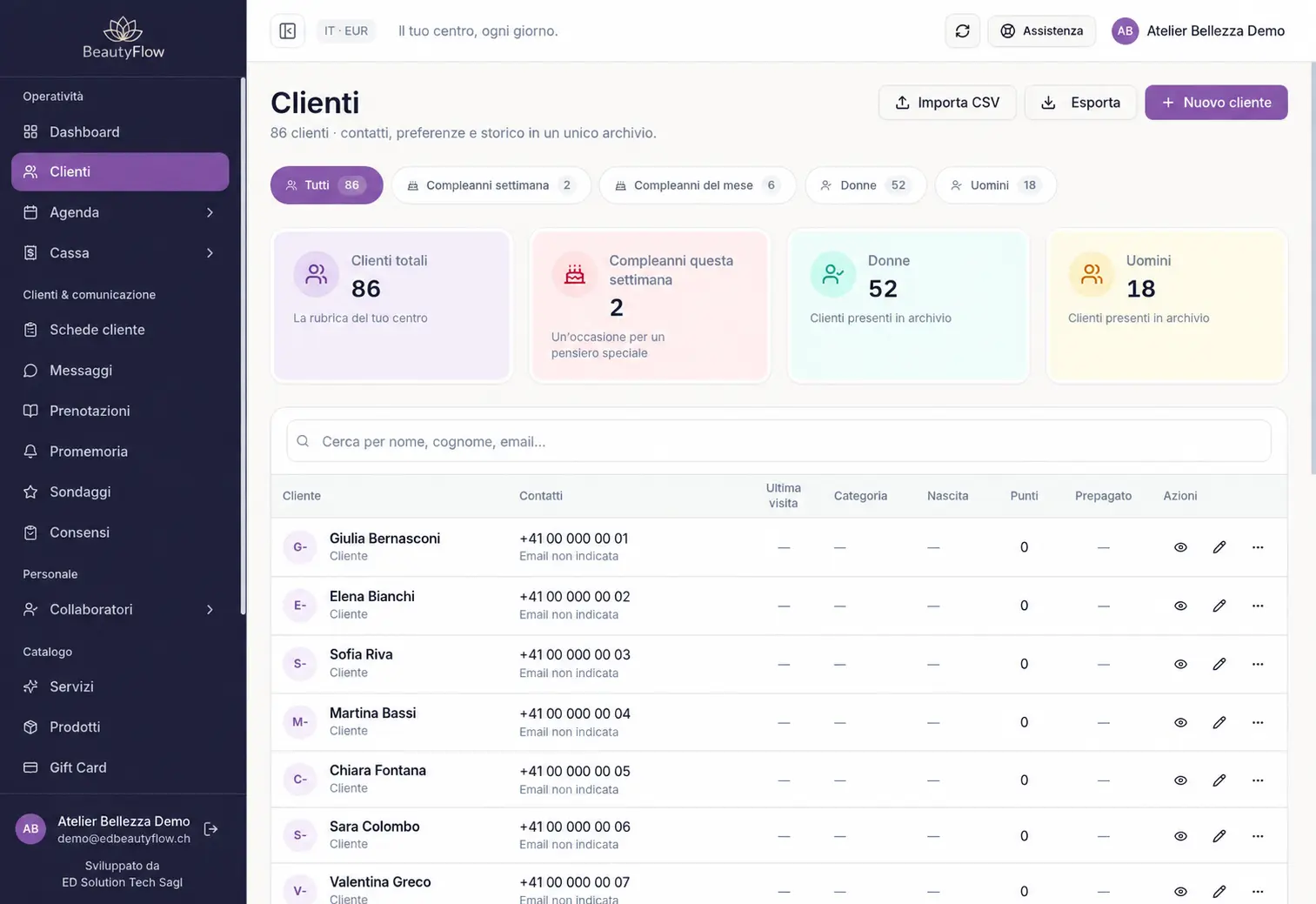Open Schede cliente in the sidebar
Viewport: 1316px width, 904px height.
[120, 330]
